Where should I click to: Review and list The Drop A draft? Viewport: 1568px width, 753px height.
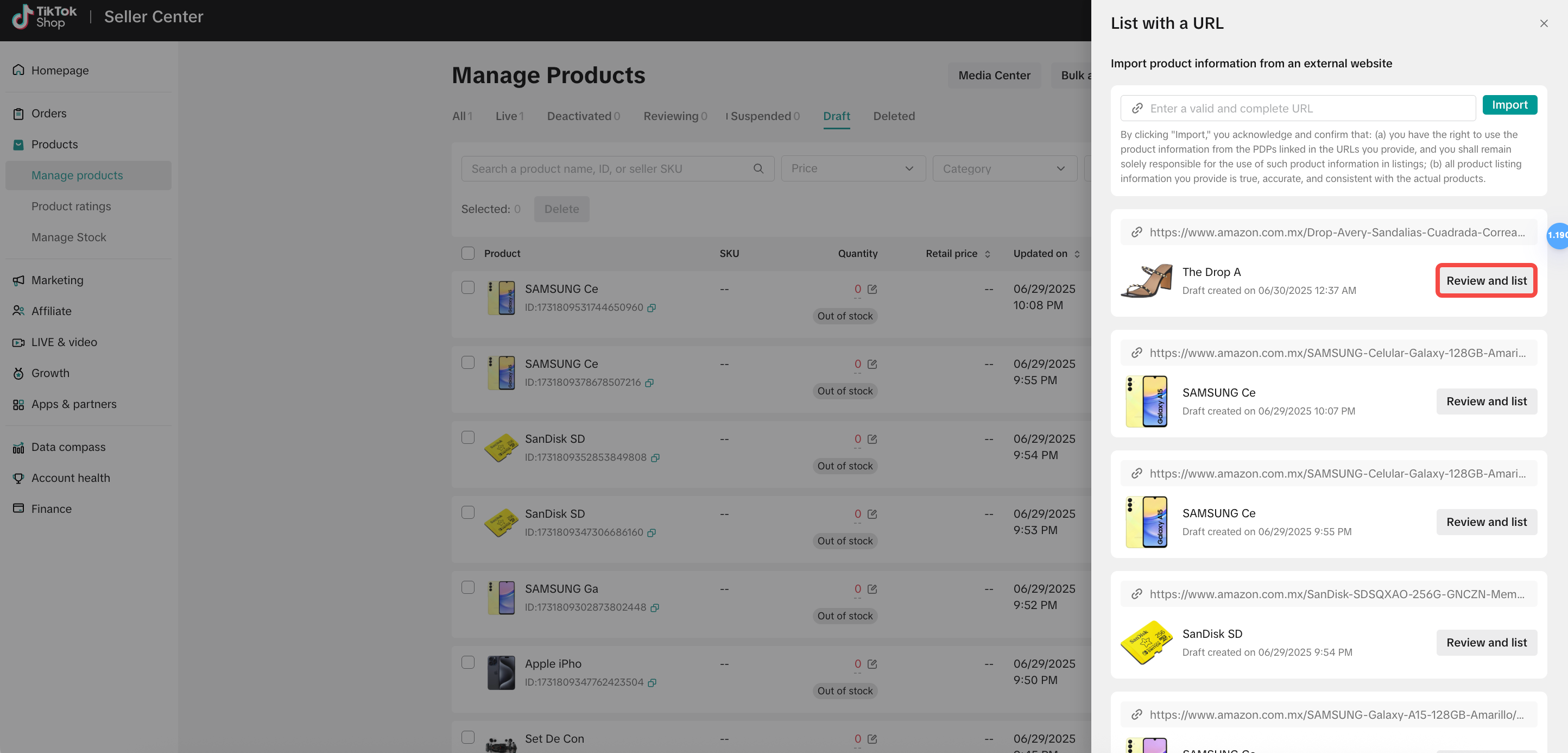(1486, 281)
